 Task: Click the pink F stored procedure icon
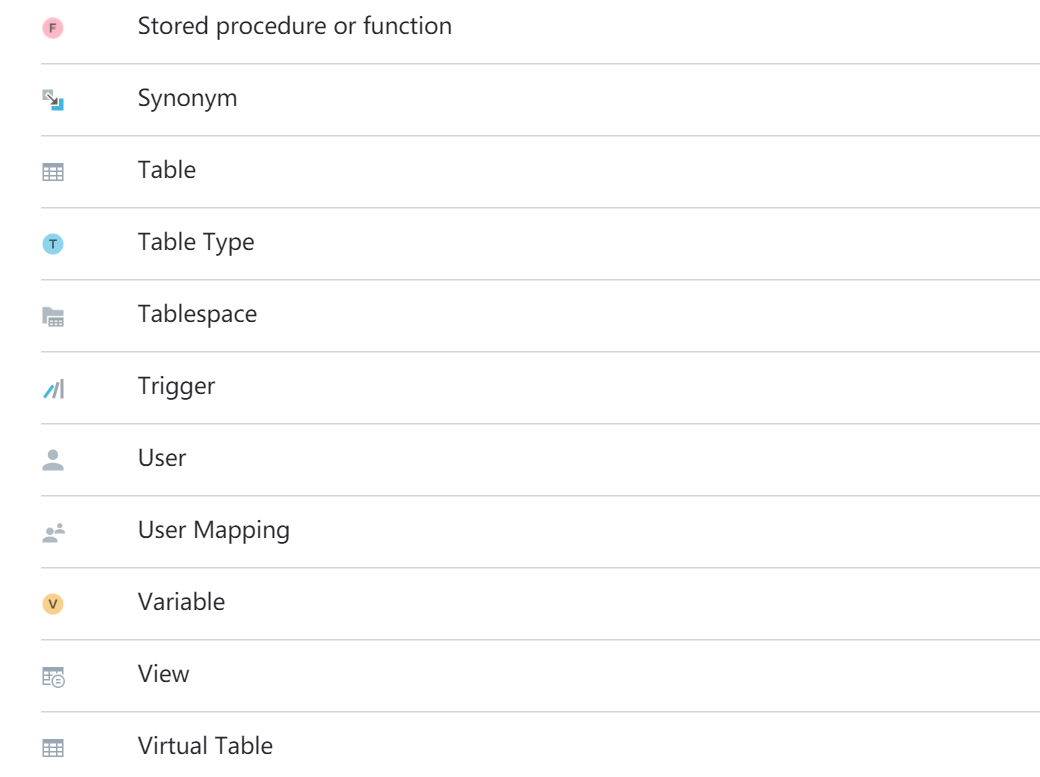53,28
